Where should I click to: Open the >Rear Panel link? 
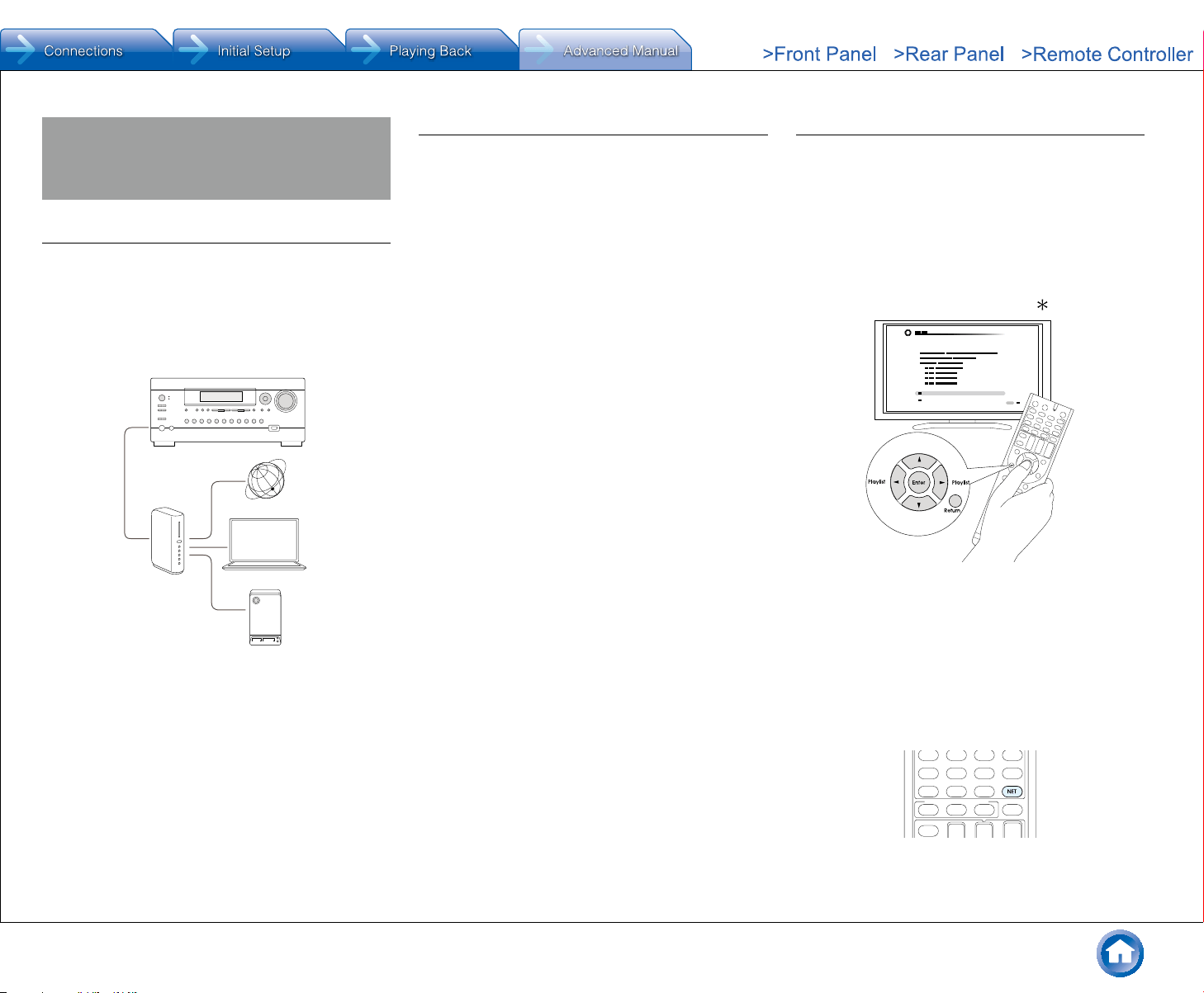(x=949, y=54)
